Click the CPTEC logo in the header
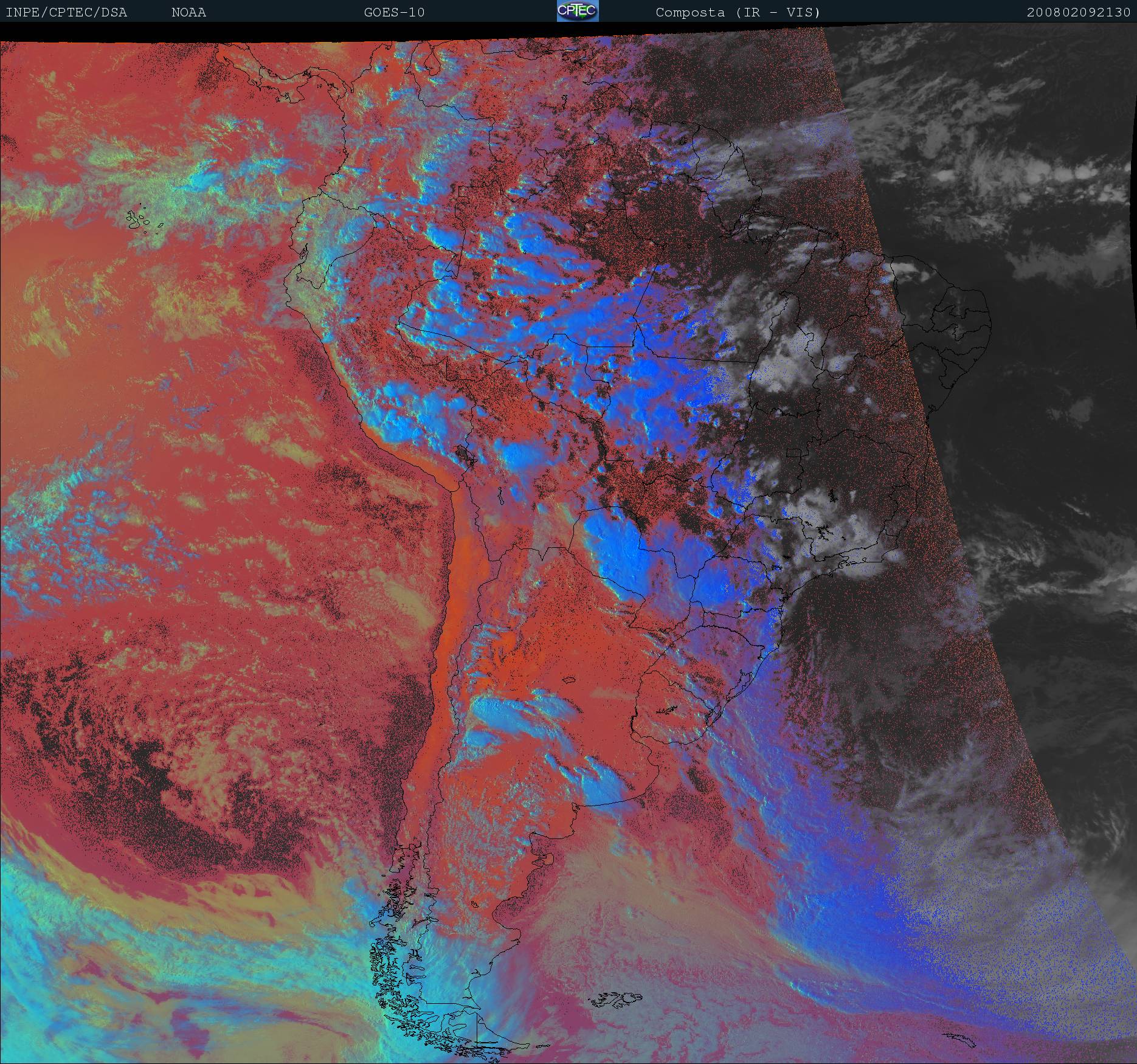1137x1064 pixels. pyautogui.click(x=578, y=11)
